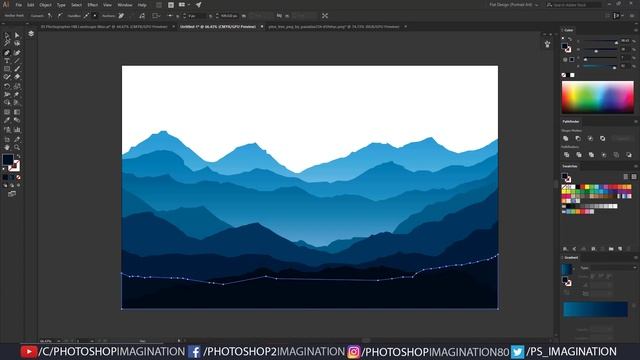This screenshot has width=640, height=360.
Task: Open the arrange documents dropdown arrow
Action: pos(190,5)
